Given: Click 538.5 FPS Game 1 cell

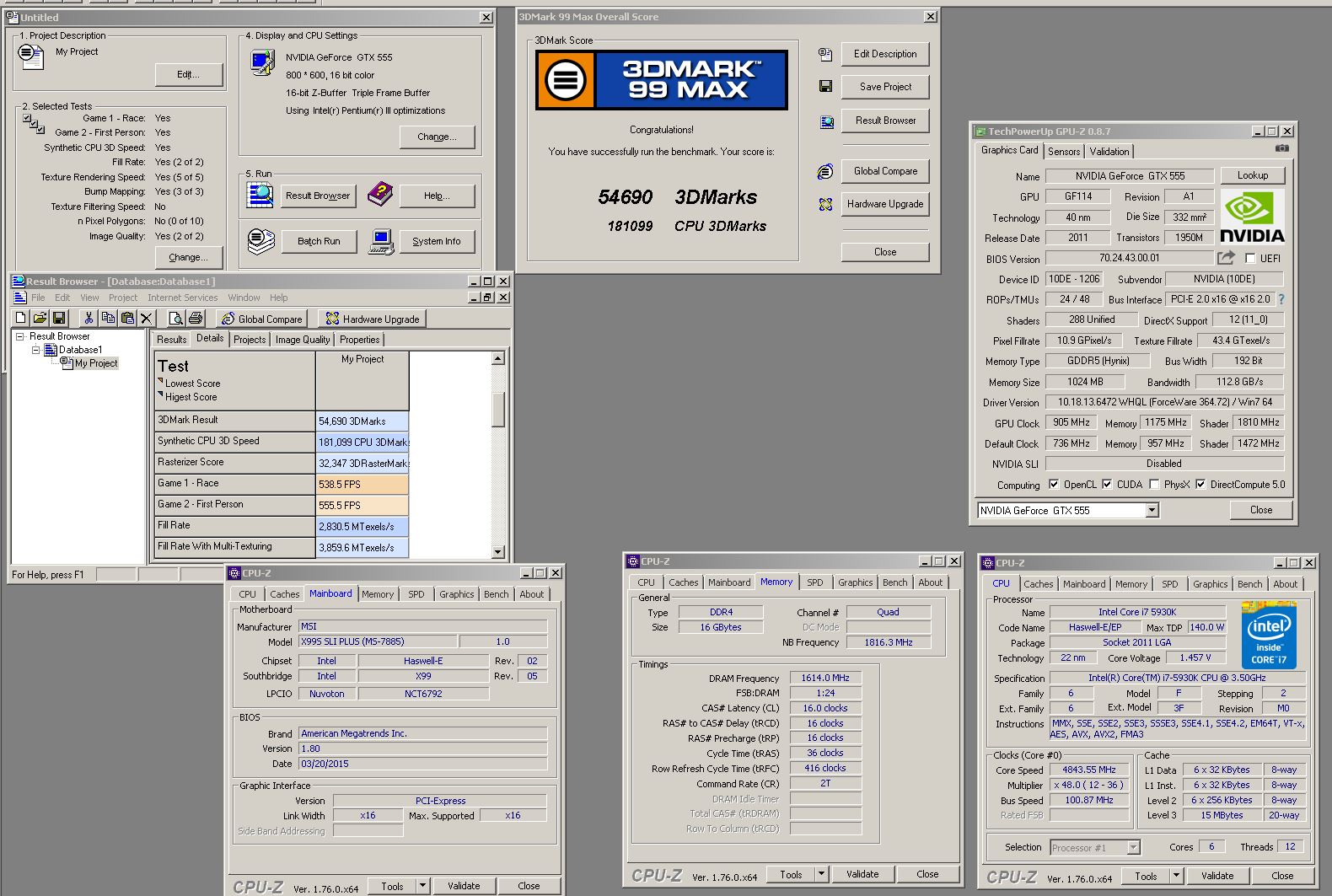Looking at the screenshot, I should [x=363, y=484].
